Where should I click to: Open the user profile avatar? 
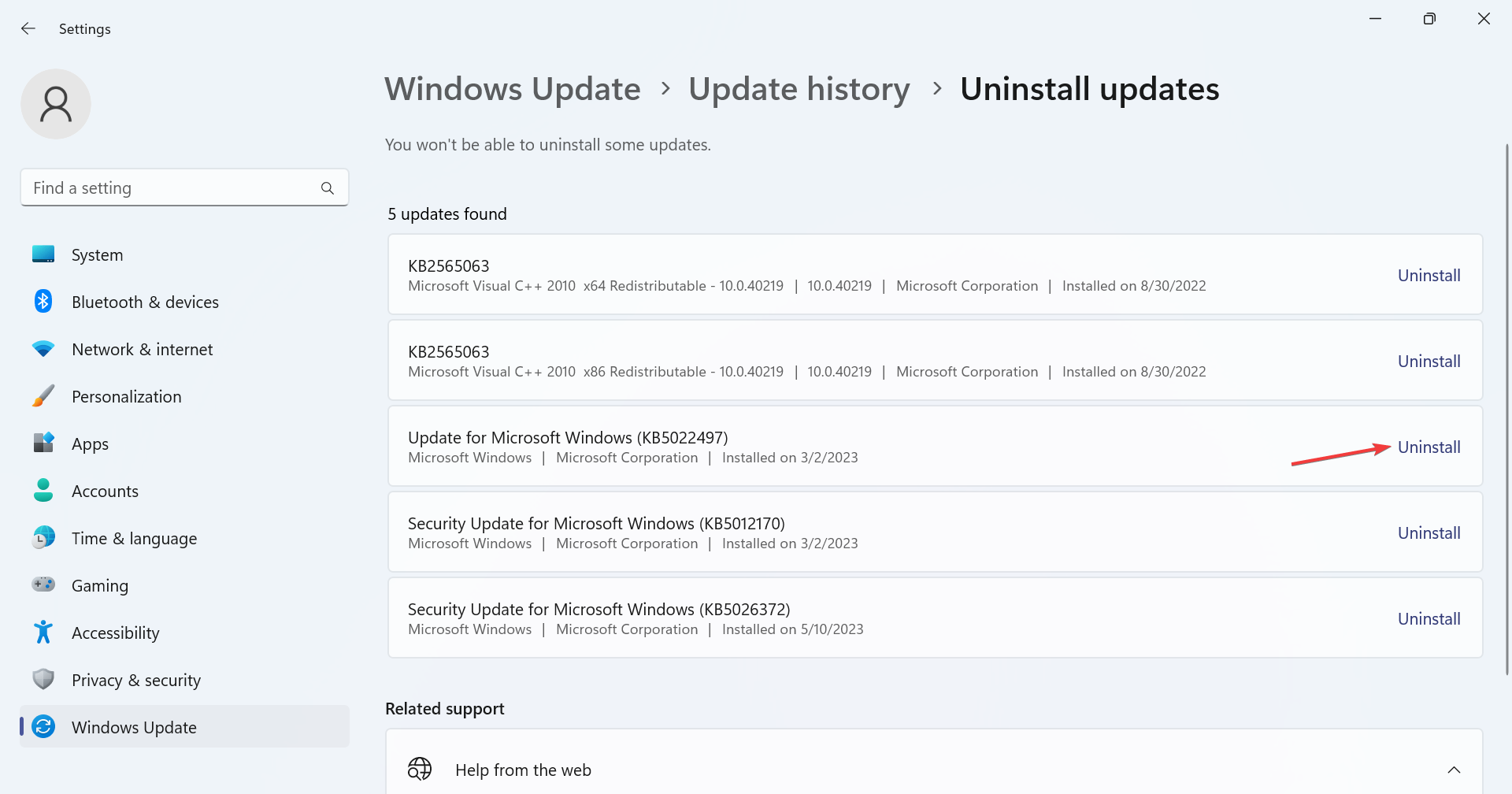click(x=56, y=104)
